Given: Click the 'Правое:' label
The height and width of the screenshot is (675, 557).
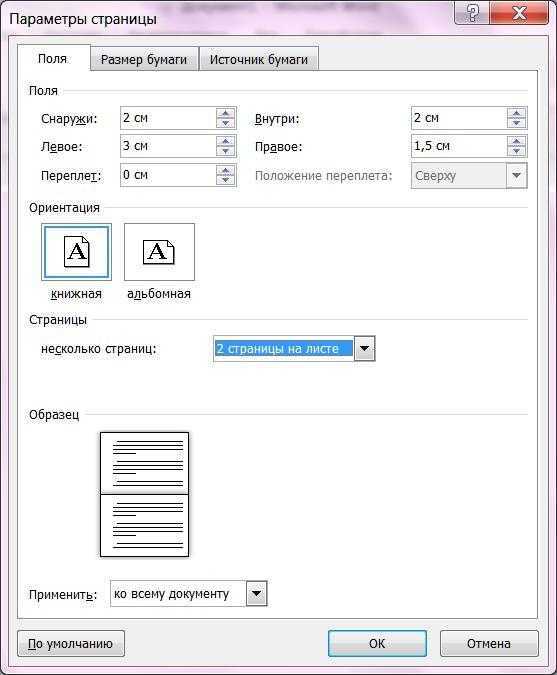Looking at the screenshot, I should point(279,147).
